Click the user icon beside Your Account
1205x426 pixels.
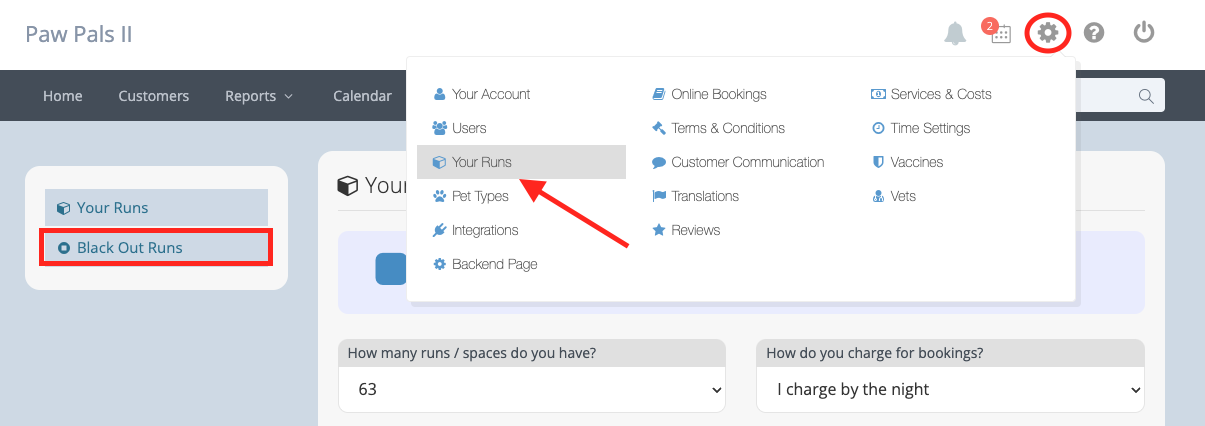point(439,94)
